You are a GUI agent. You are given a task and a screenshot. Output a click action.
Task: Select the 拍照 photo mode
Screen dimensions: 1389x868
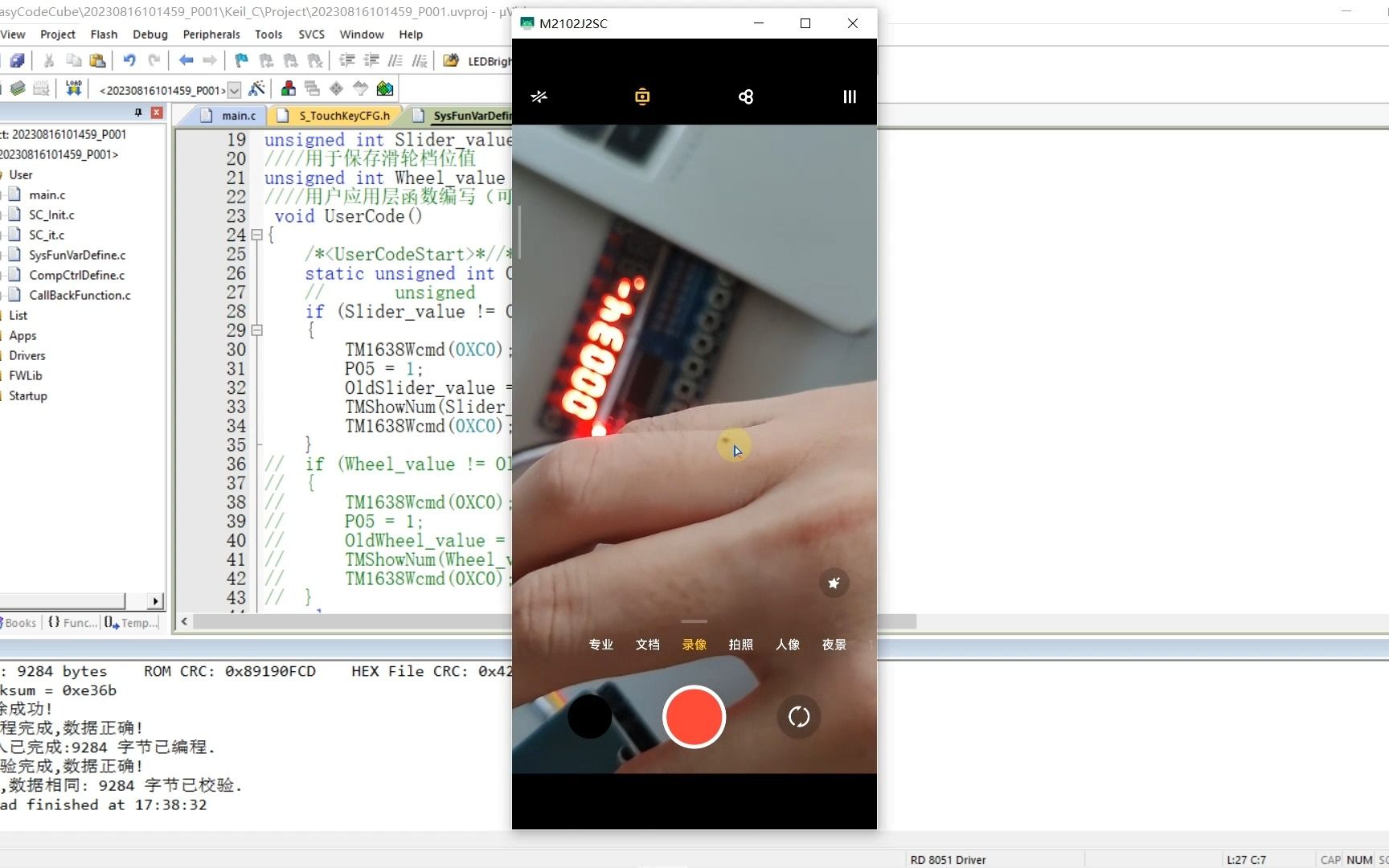tap(741, 645)
